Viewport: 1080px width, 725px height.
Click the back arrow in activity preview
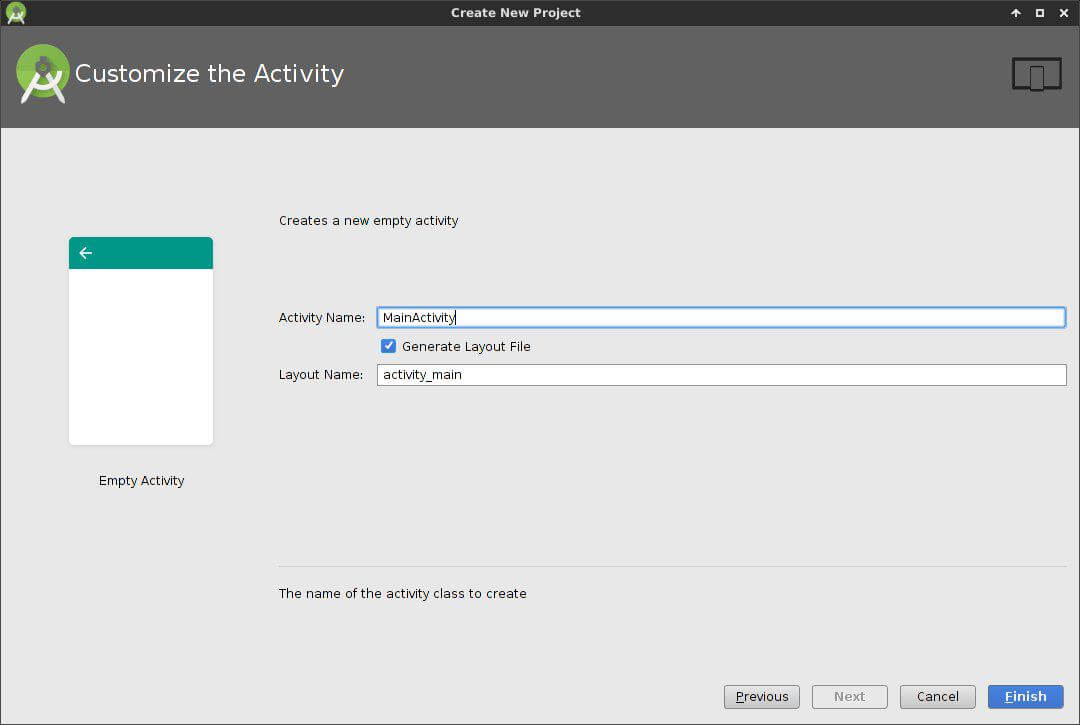[x=86, y=253]
